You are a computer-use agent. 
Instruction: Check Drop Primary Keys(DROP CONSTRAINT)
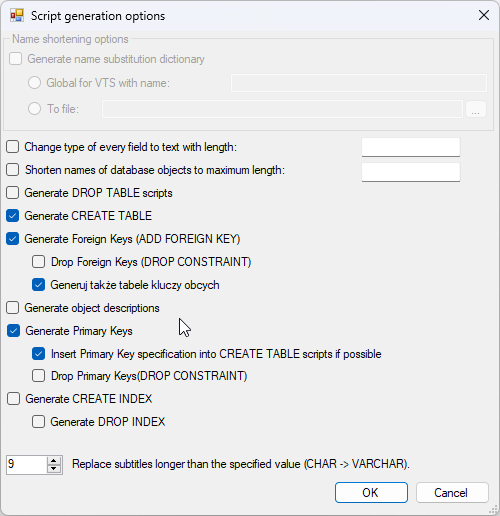pos(39,376)
